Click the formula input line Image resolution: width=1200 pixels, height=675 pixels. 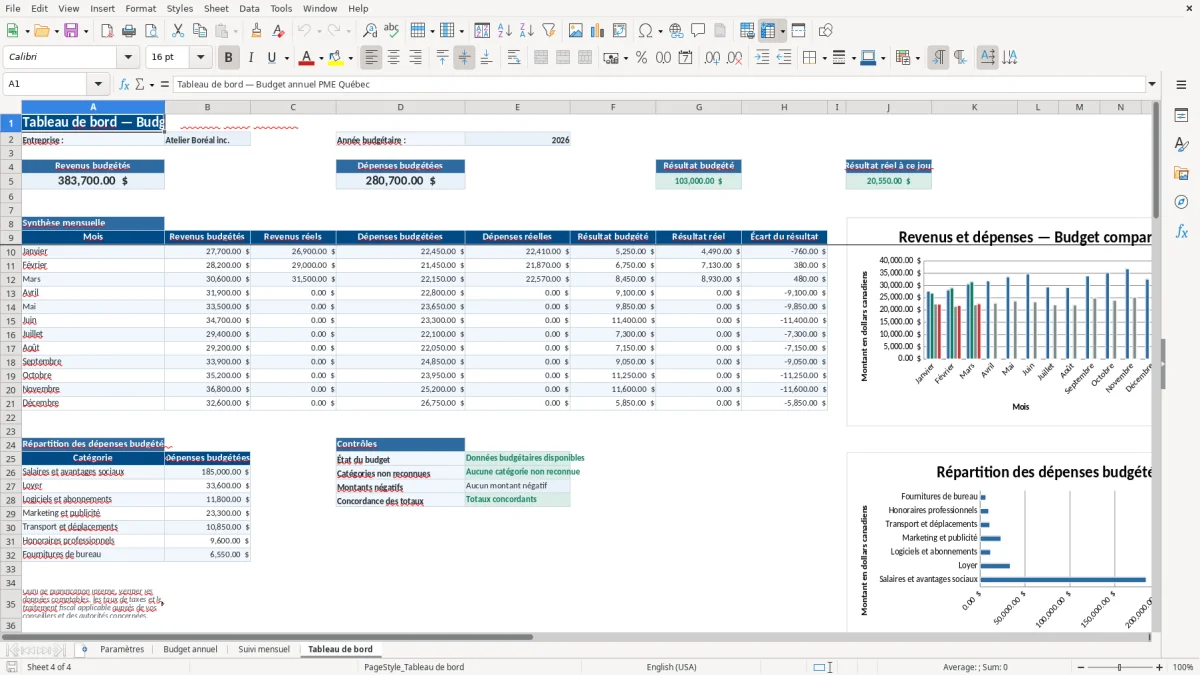[x=658, y=84]
